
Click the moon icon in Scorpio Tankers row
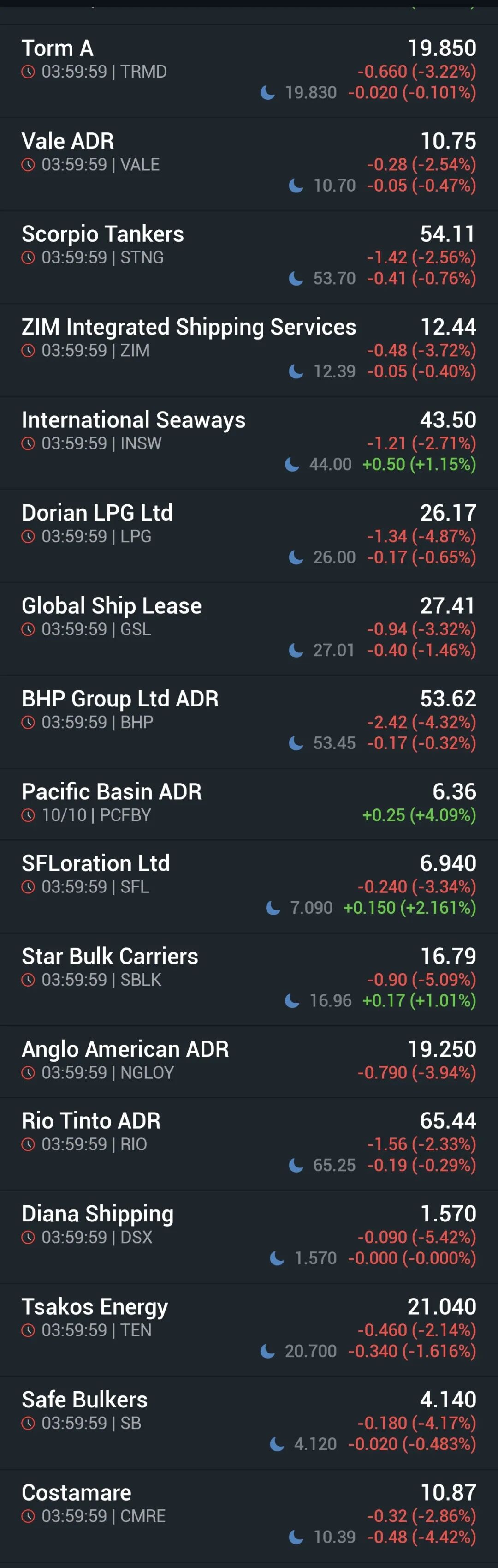(x=296, y=278)
